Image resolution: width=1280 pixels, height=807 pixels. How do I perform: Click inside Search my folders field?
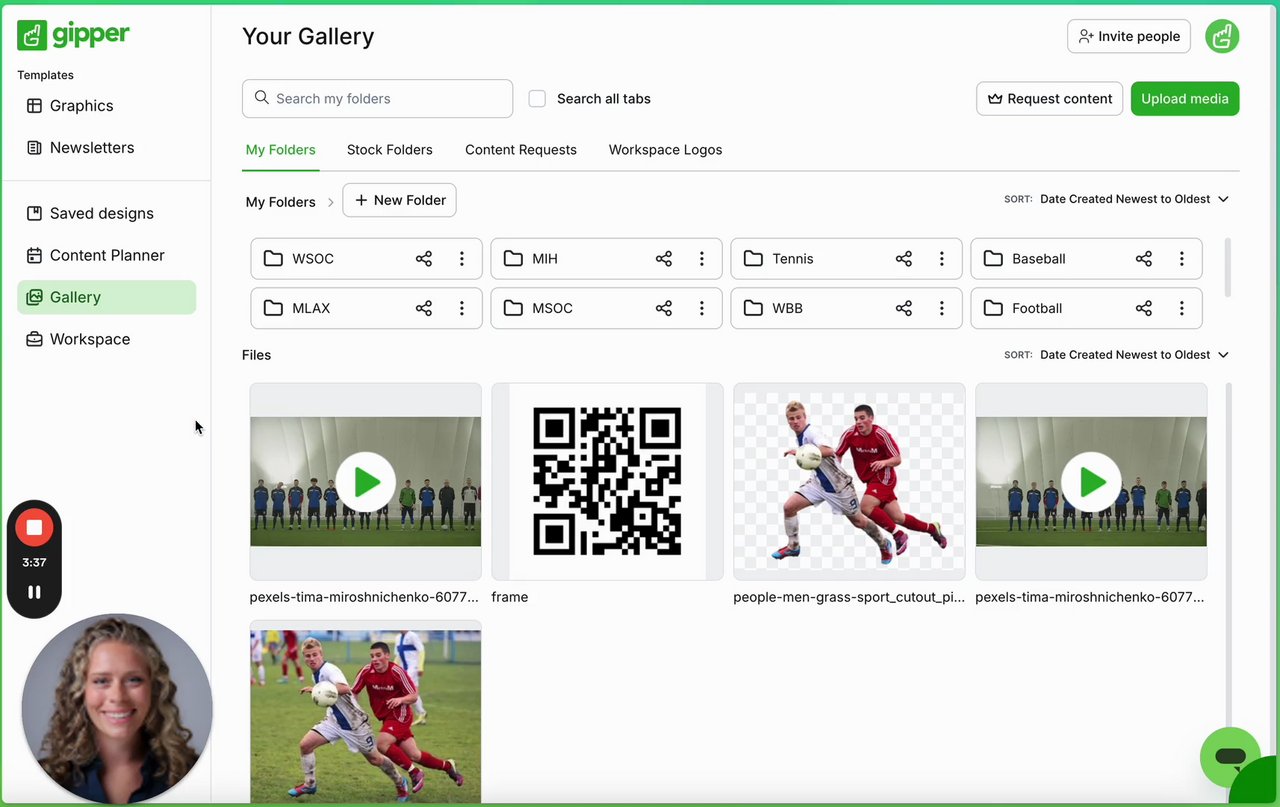point(377,99)
